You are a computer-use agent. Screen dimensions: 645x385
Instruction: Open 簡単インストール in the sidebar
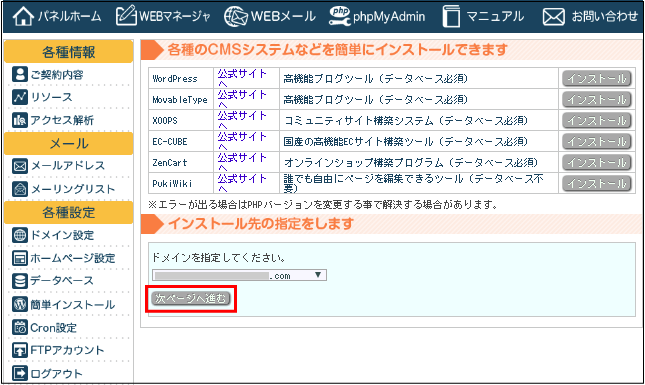click(x=64, y=304)
